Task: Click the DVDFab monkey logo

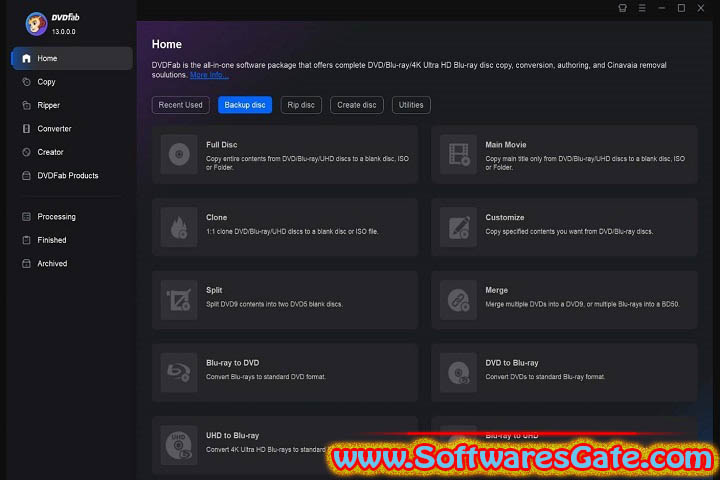Action: [x=36, y=23]
